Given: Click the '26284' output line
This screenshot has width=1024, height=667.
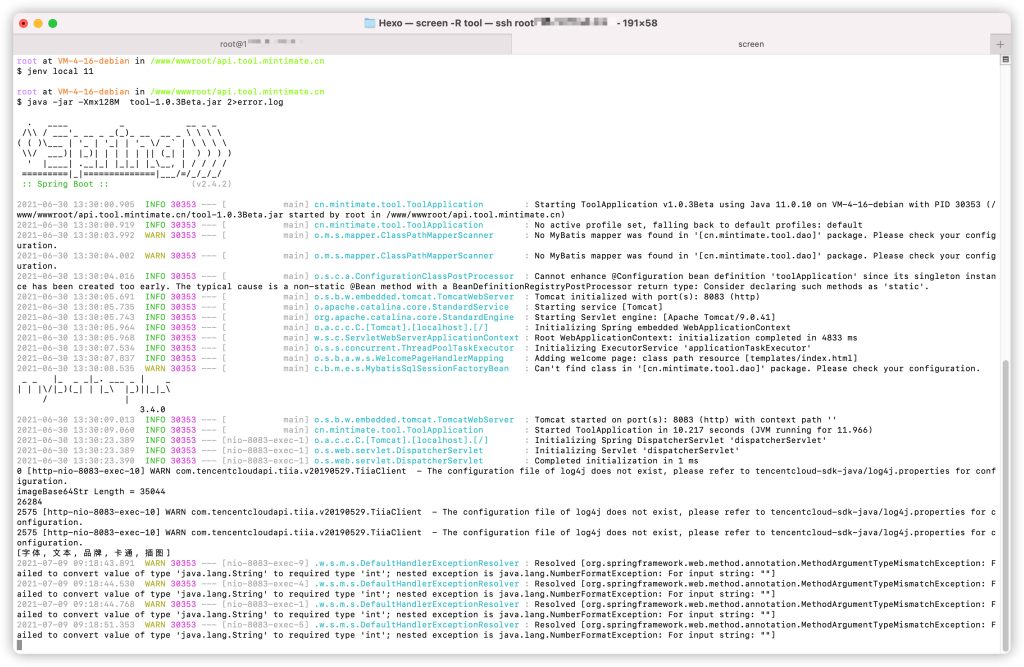Looking at the screenshot, I should coord(29,502).
